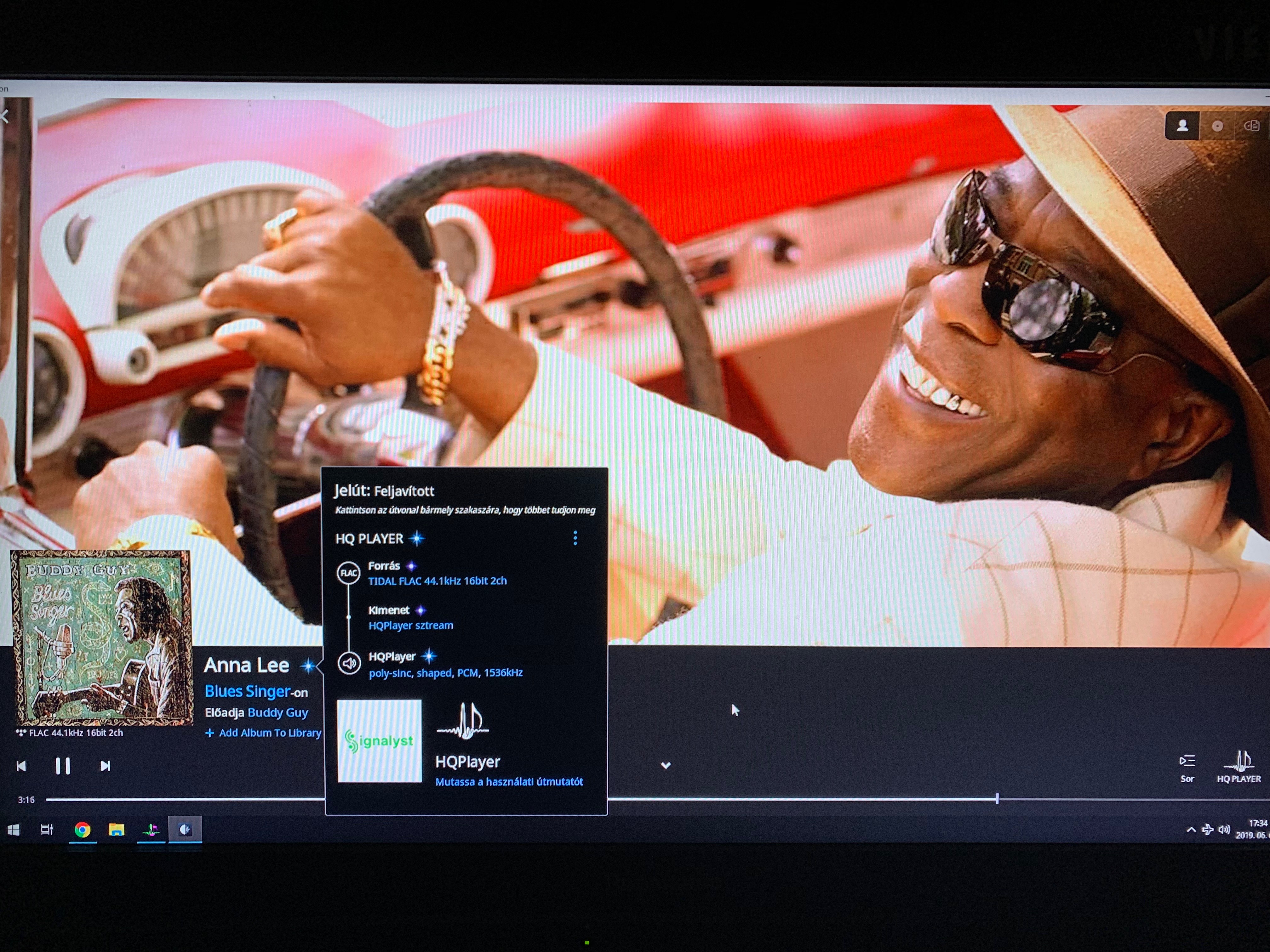Click the FLAC source node icon

[x=348, y=573]
